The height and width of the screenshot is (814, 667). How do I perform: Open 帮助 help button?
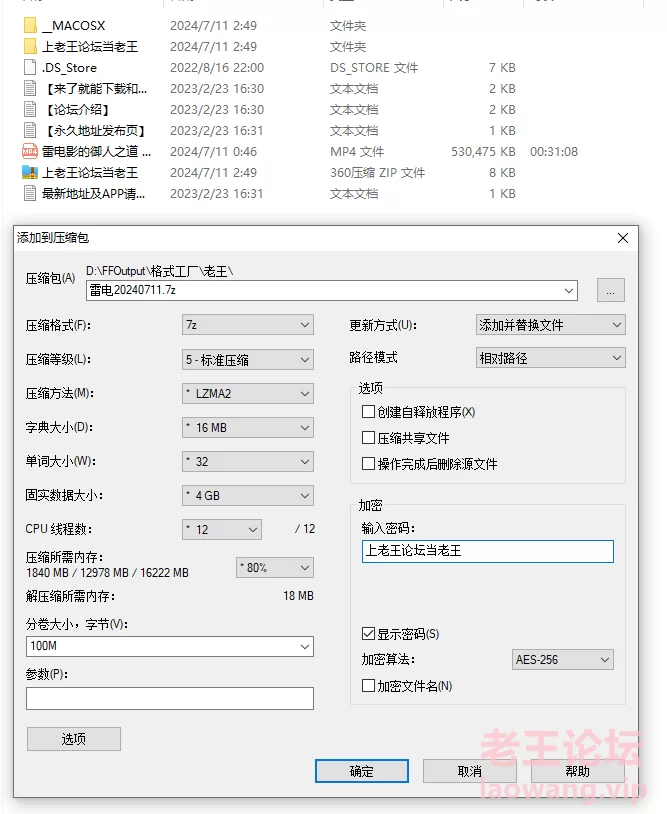click(578, 771)
